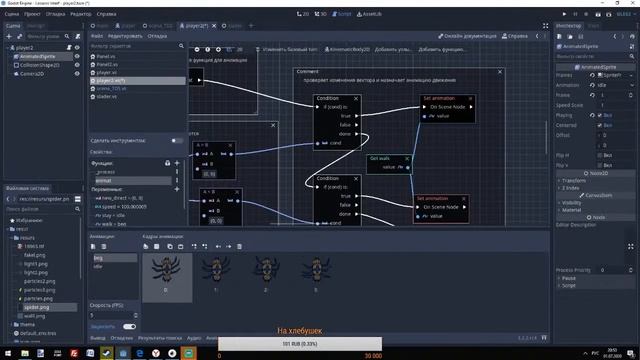Open Inspector object history icon
The height and width of the screenshot is (360, 640).
[x=632, y=36]
